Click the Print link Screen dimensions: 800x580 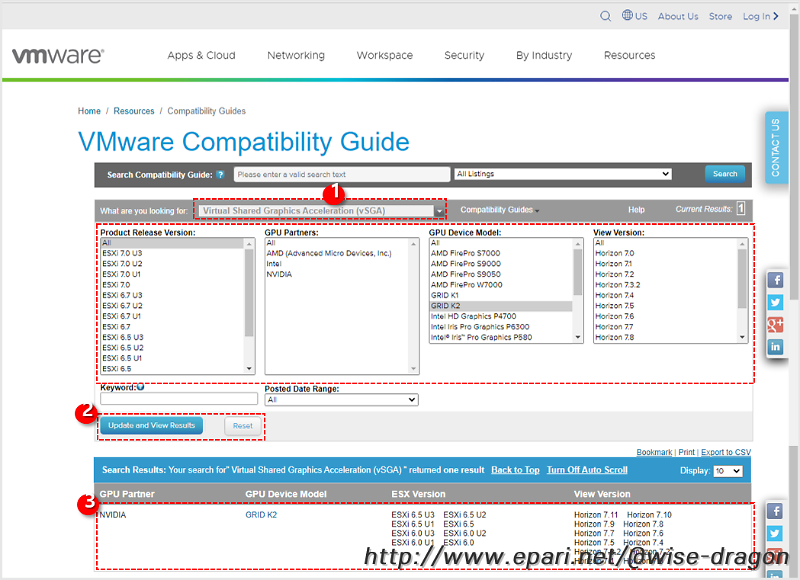686,452
